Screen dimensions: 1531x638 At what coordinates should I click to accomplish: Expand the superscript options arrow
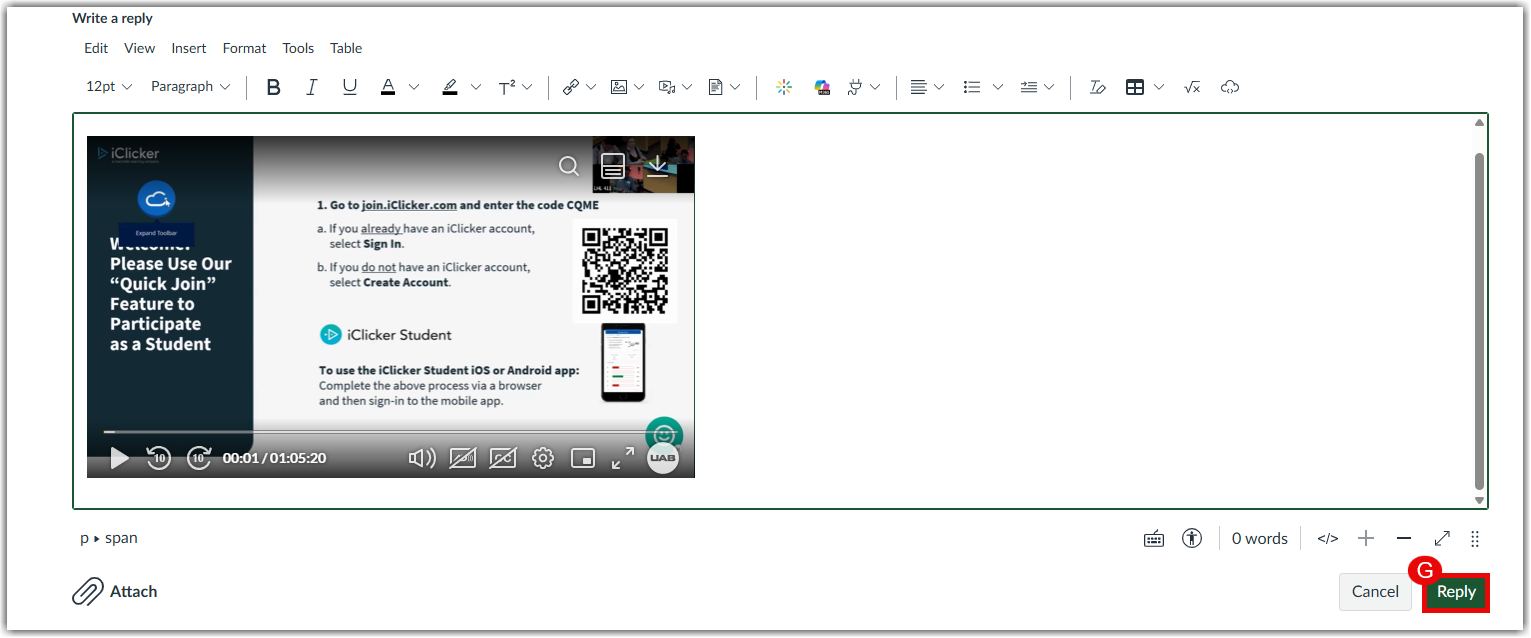coord(527,87)
